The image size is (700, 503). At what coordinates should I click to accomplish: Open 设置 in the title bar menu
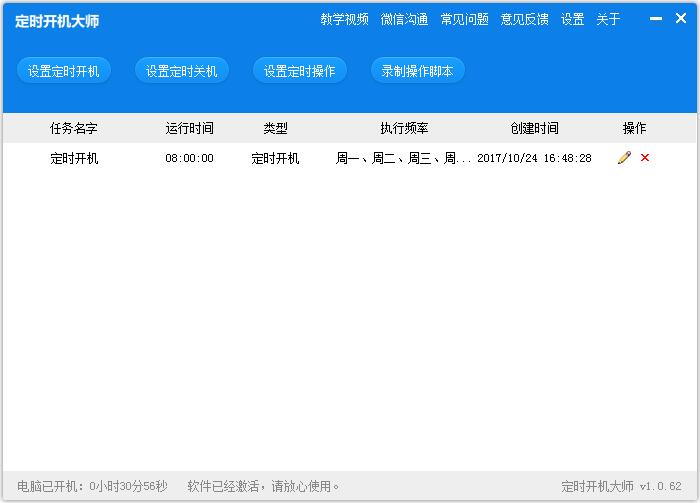tap(572, 20)
